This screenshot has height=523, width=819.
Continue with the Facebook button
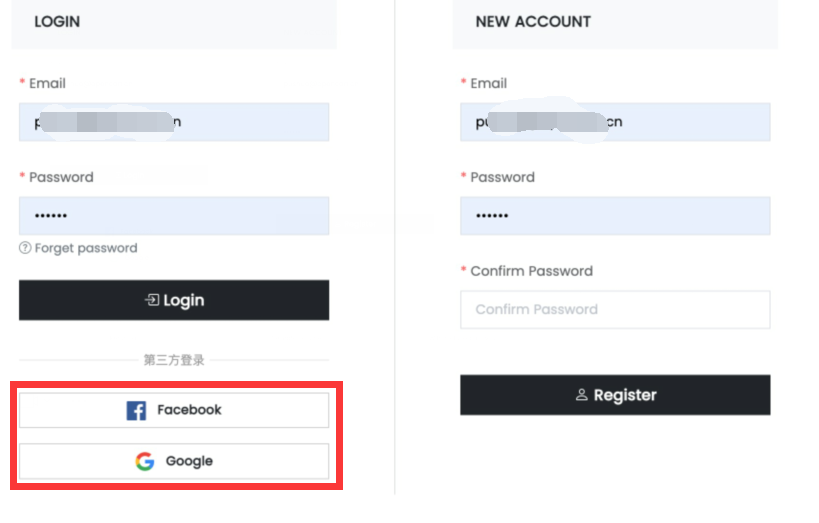(x=174, y=410)
